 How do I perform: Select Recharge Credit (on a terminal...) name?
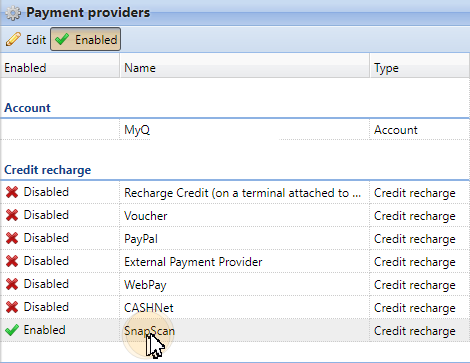pos(242,193)
